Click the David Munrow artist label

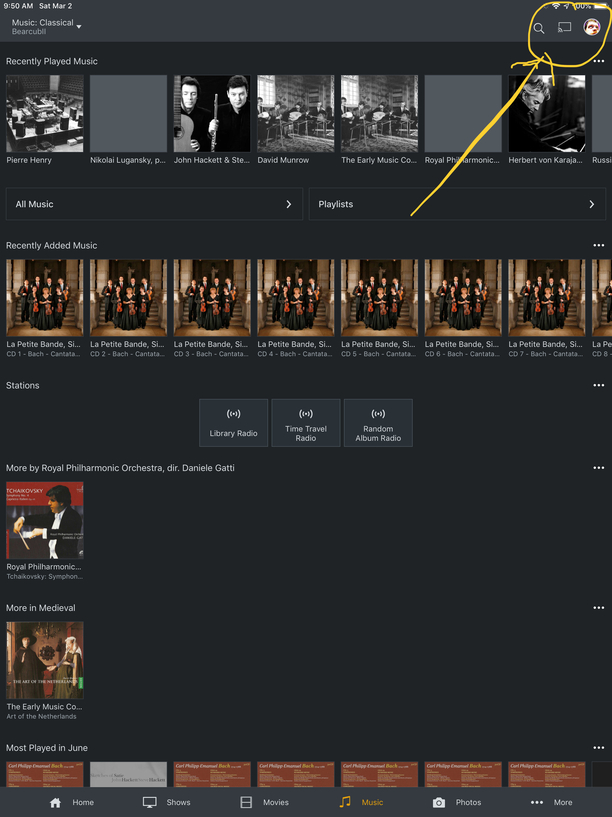283,160
